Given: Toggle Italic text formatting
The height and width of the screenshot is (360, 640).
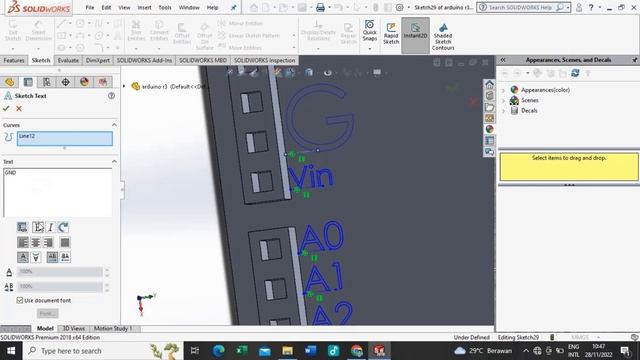Looking at the screenshot, I should [x=50, y=227].
